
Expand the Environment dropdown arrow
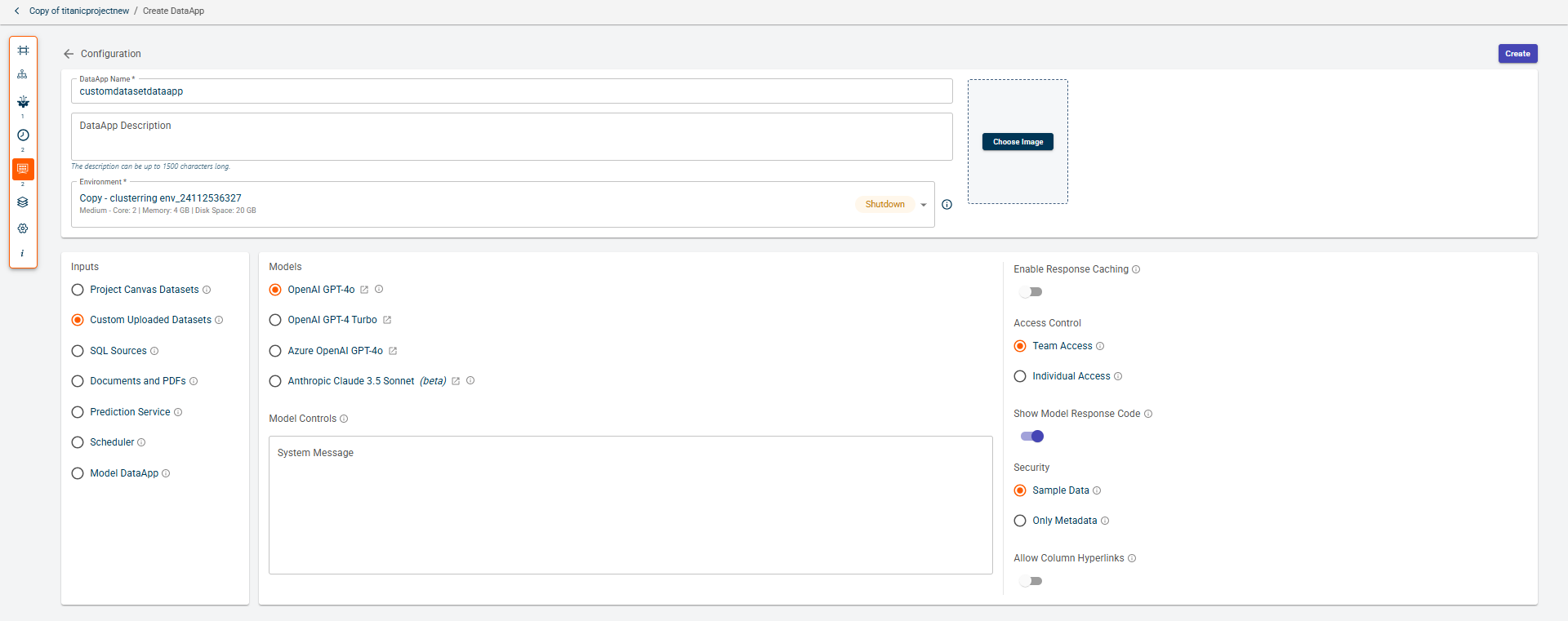(924, 205)
